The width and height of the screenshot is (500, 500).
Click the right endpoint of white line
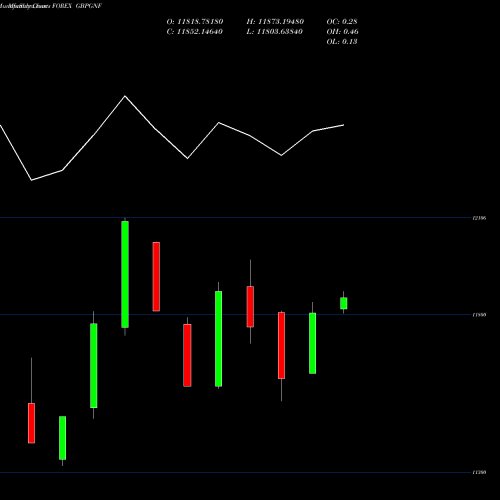click(x=344, y=125)
